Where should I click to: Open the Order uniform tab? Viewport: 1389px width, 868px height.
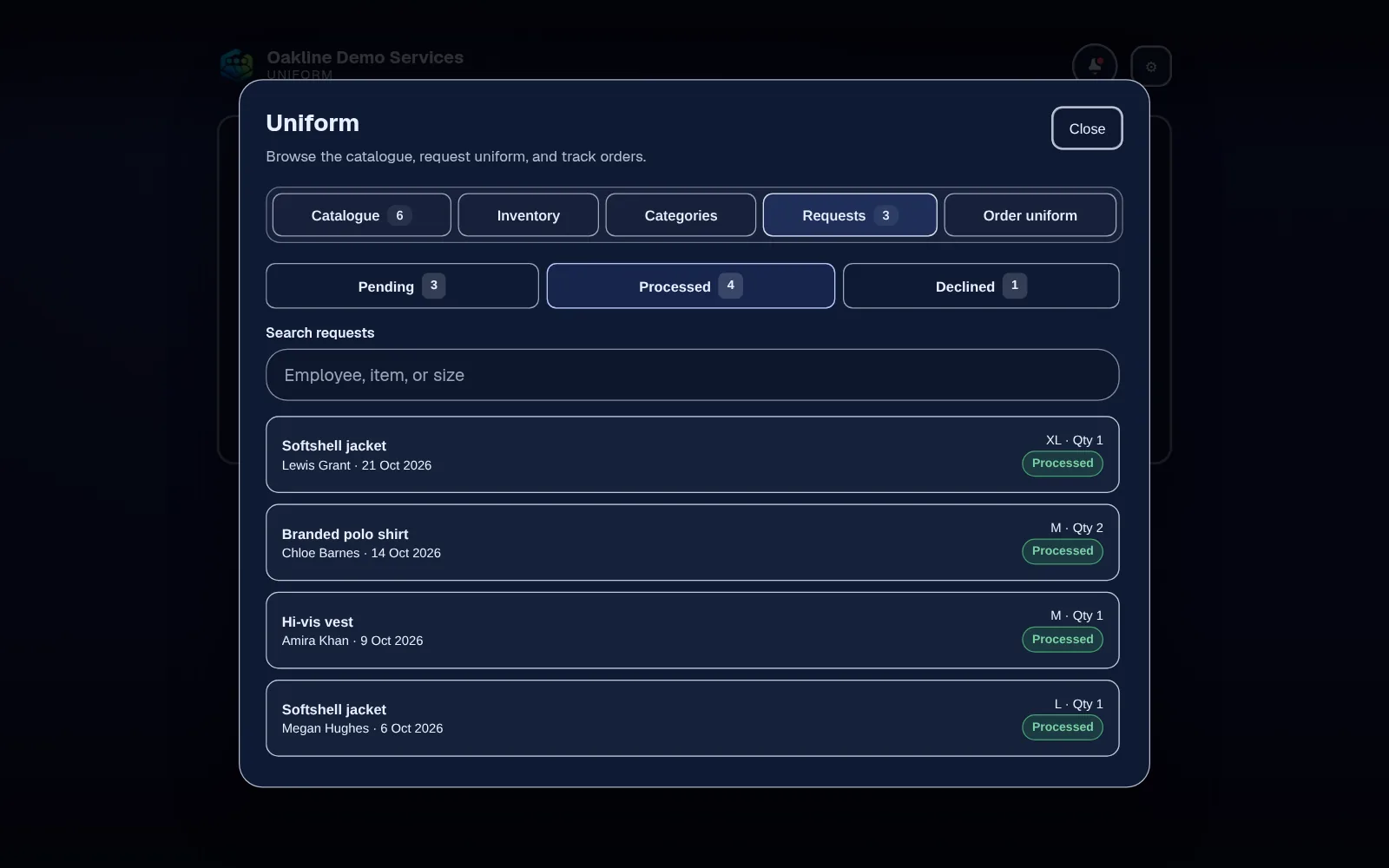(1030, 215)
